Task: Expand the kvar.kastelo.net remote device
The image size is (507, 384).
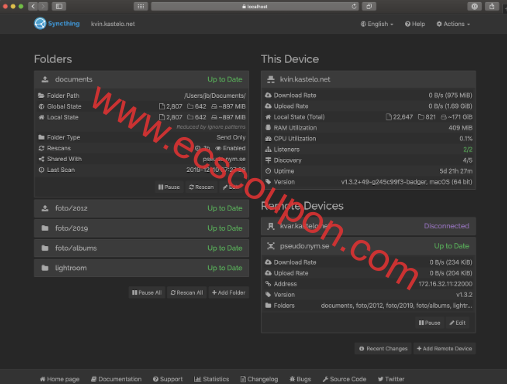Action: click(368, 226)
